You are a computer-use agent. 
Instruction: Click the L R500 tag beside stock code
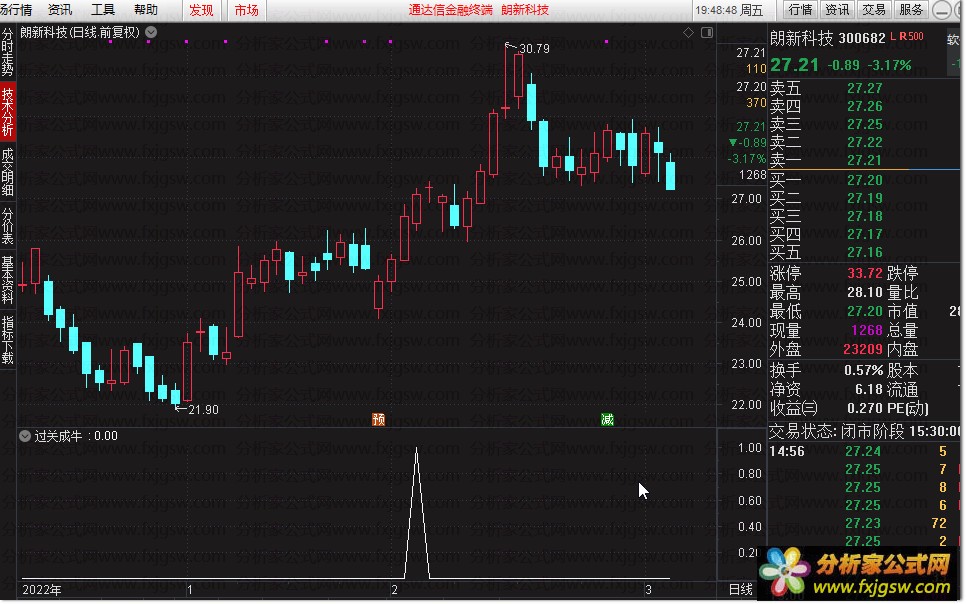[x=907, y=36]
